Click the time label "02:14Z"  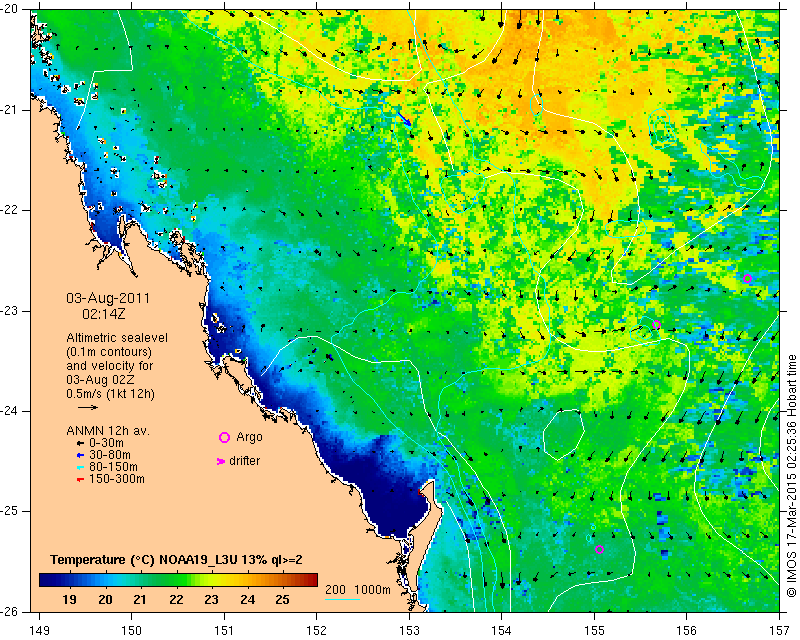pos(104,314)
